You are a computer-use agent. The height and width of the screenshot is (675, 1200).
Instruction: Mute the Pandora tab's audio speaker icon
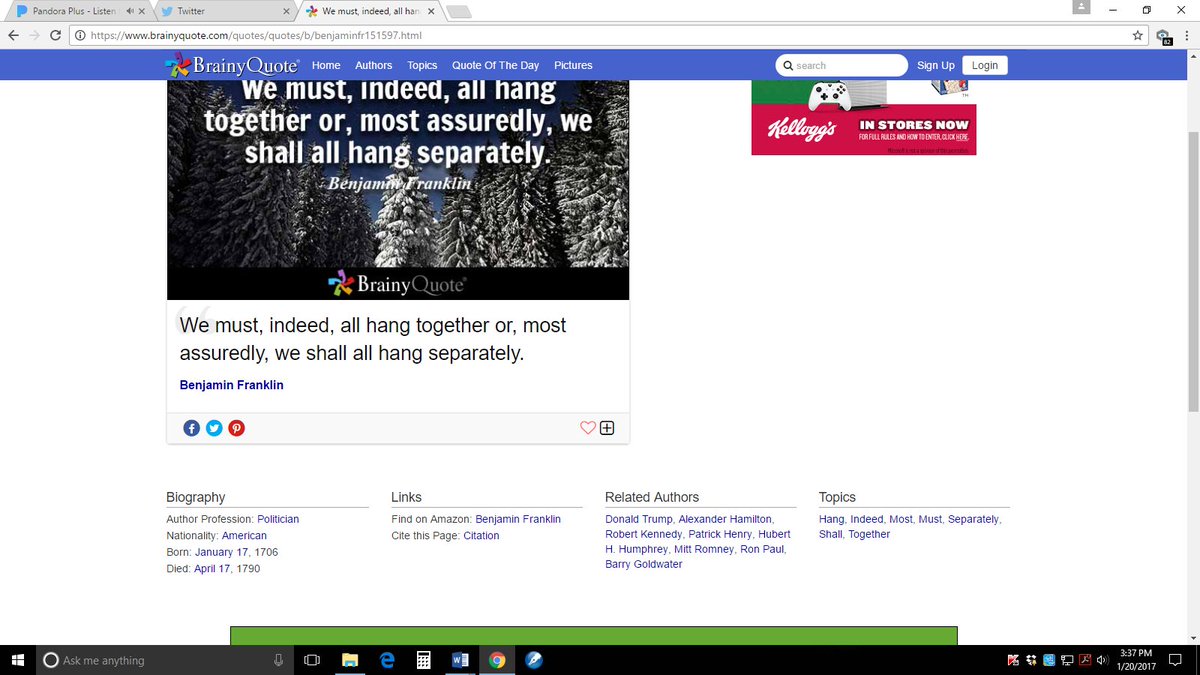(x=130, y=11)
